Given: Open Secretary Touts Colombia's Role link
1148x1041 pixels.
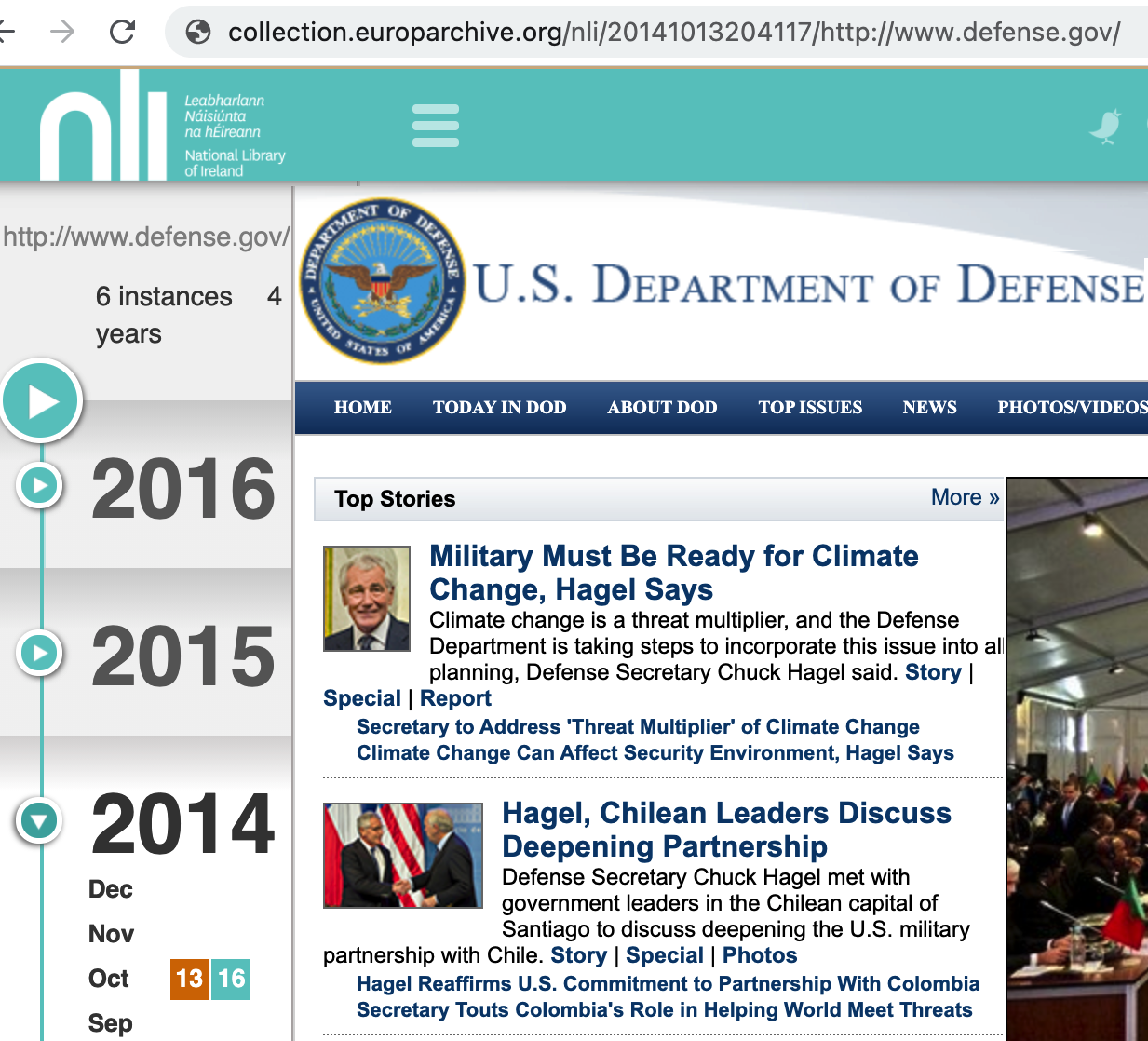Looking at the screenshot, I should click(x=665, y=1010).
